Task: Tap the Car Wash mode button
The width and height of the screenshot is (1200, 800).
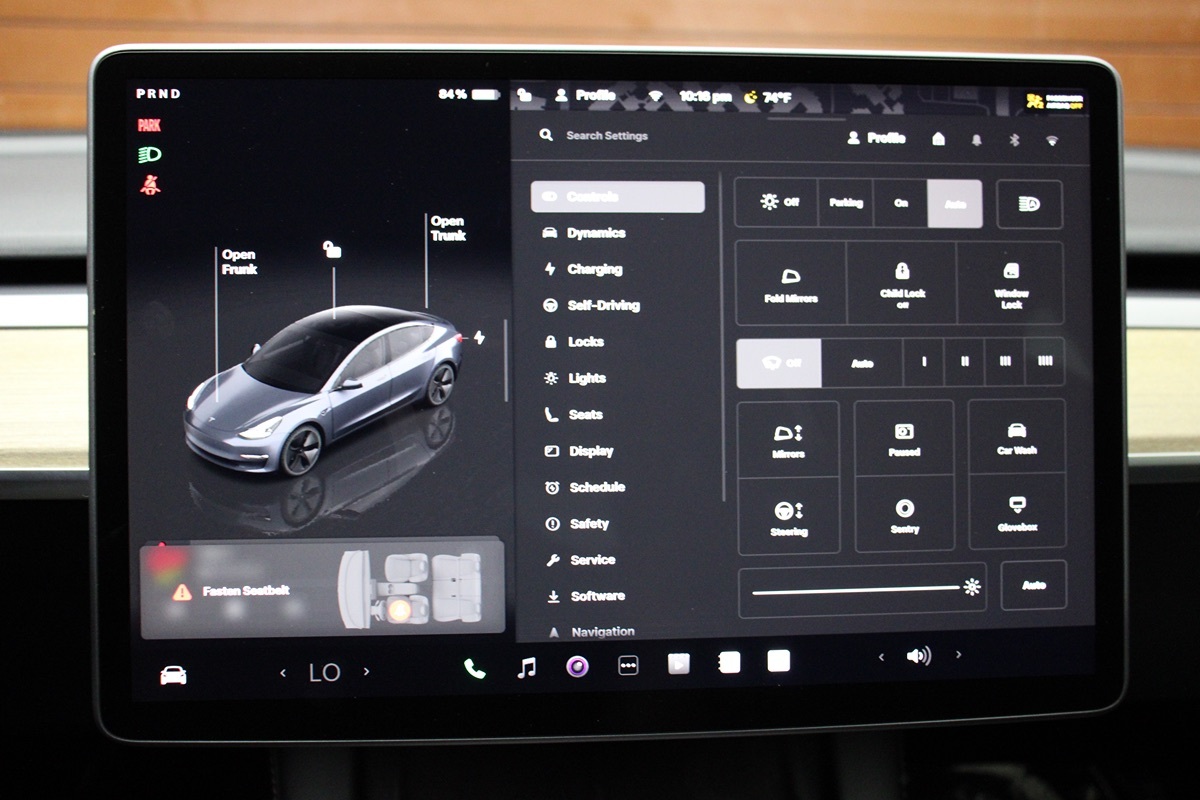Action: (x=1017, y=437)
